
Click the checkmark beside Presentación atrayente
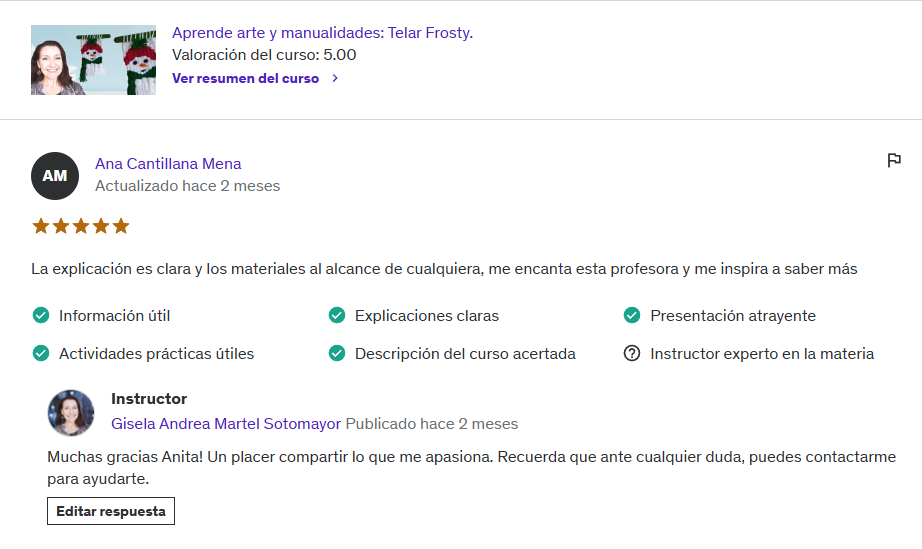click(632, 316)
